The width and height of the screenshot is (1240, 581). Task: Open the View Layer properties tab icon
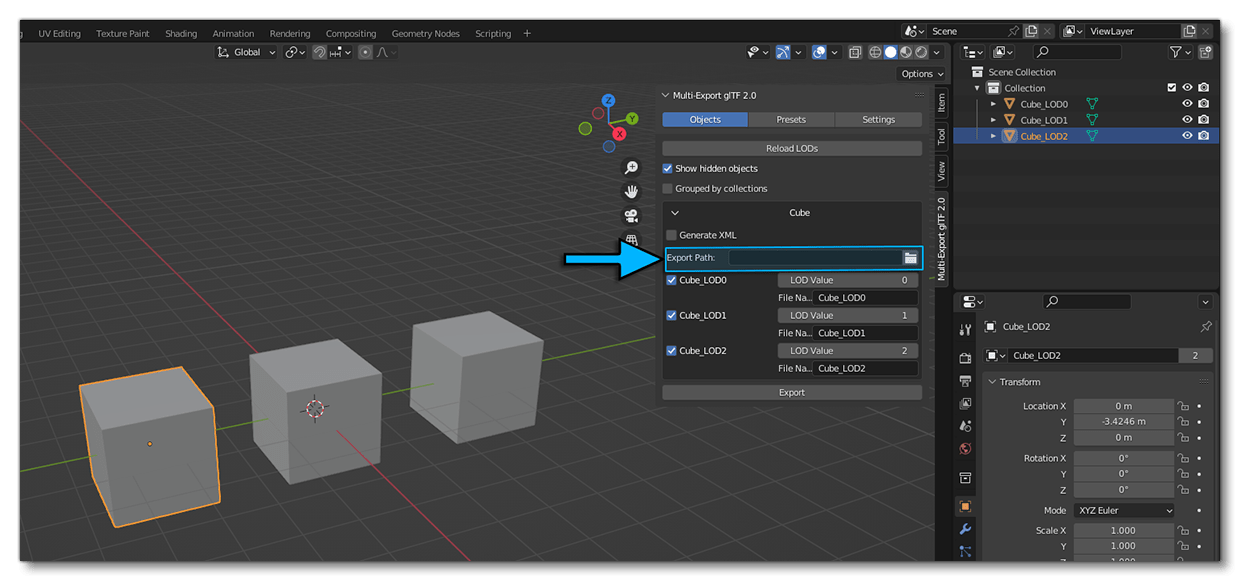[x=965, y=404]
